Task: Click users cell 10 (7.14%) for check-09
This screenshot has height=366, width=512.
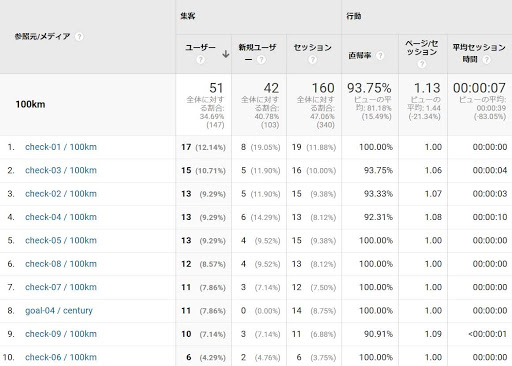Action: click(203, 334)
